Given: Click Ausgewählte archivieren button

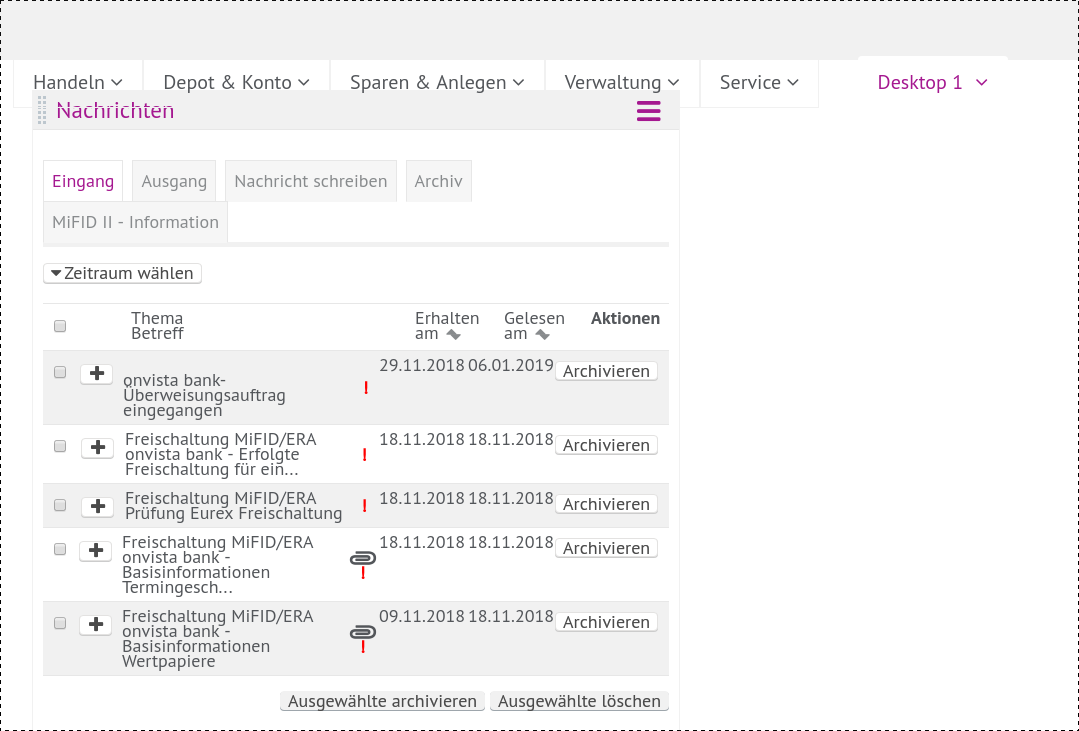Looking at the screenshot, I should [x=382, y=701].
